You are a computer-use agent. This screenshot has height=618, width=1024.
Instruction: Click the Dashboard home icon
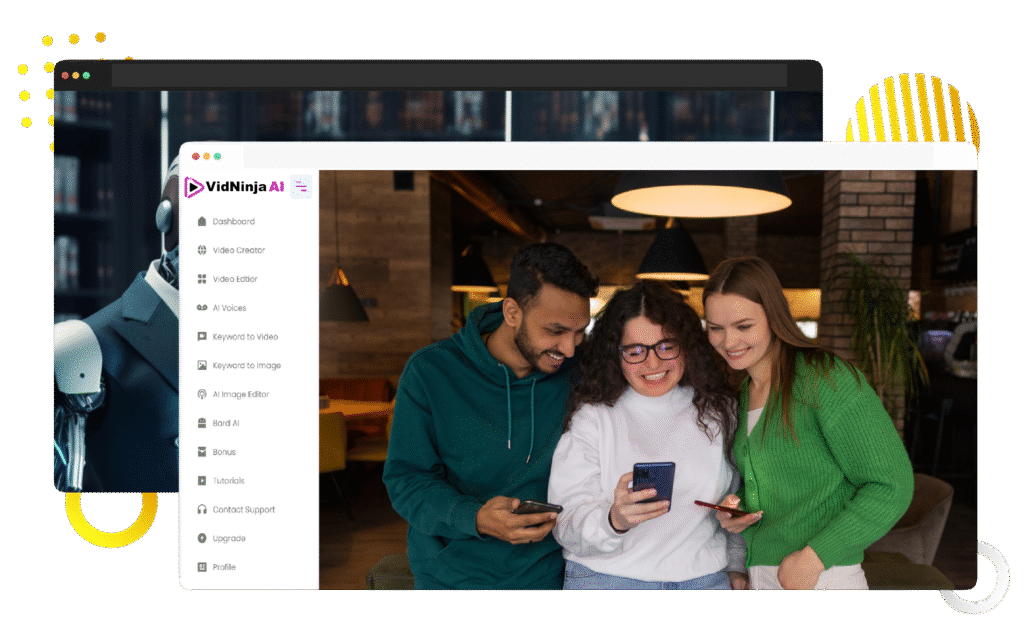pyautogui.click(x=202, y=222)
